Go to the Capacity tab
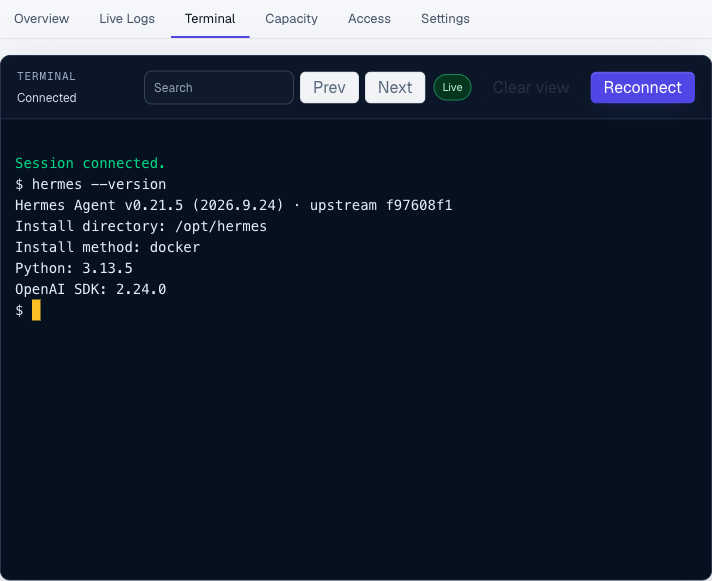Image resolution: width=712 pixels, height=581 pixels. point(291,19)
